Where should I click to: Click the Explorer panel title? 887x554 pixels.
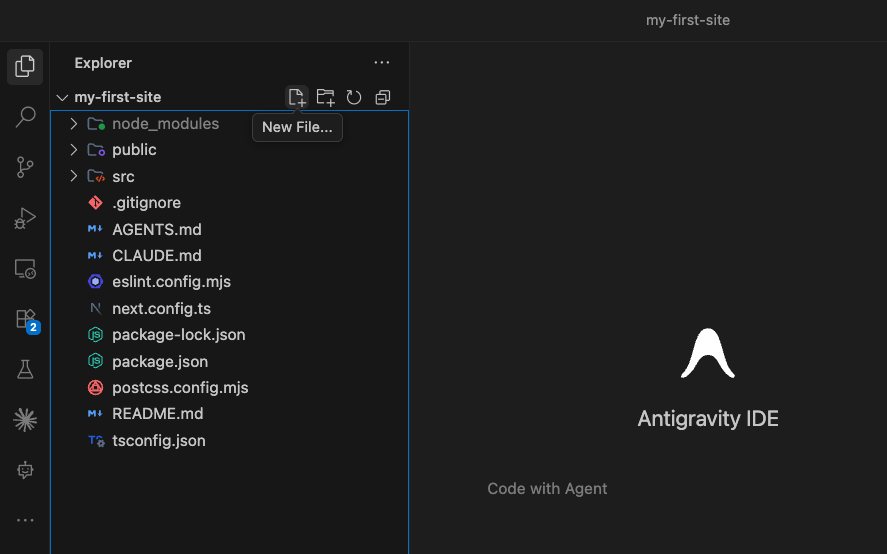tap(103, 63)
